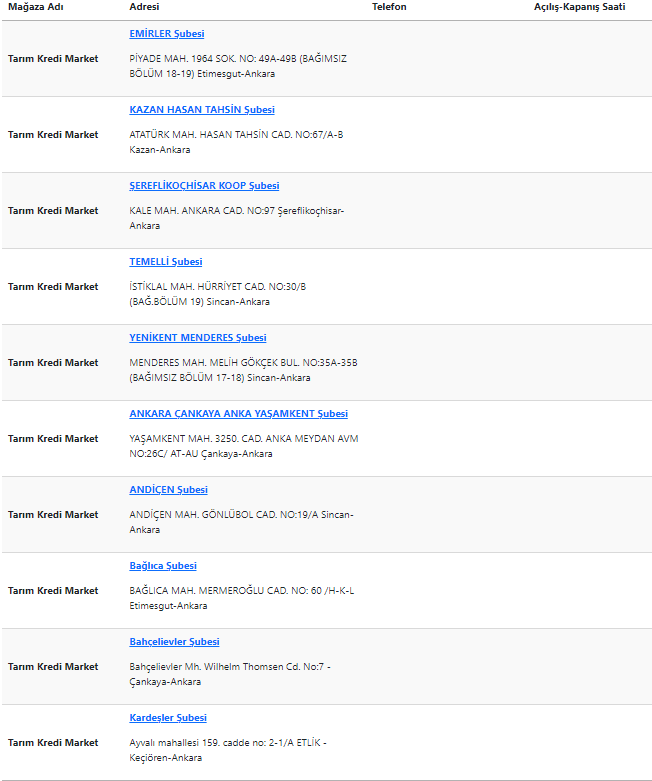Click the Açılış-Kapanış Saati column header

pyautogui.click(x=579, y=7)
